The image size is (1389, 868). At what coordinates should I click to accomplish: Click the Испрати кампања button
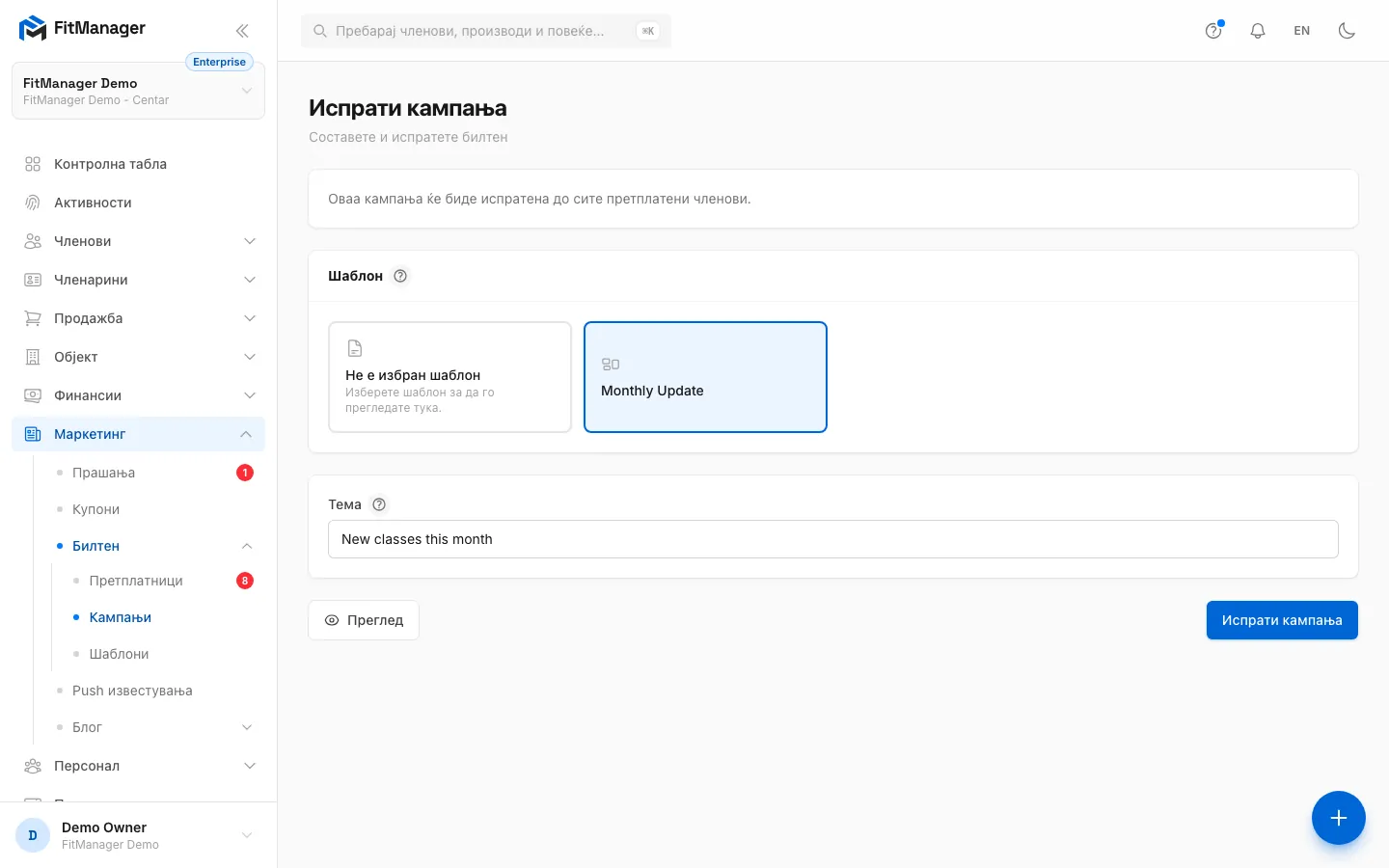click(1282, 620)
